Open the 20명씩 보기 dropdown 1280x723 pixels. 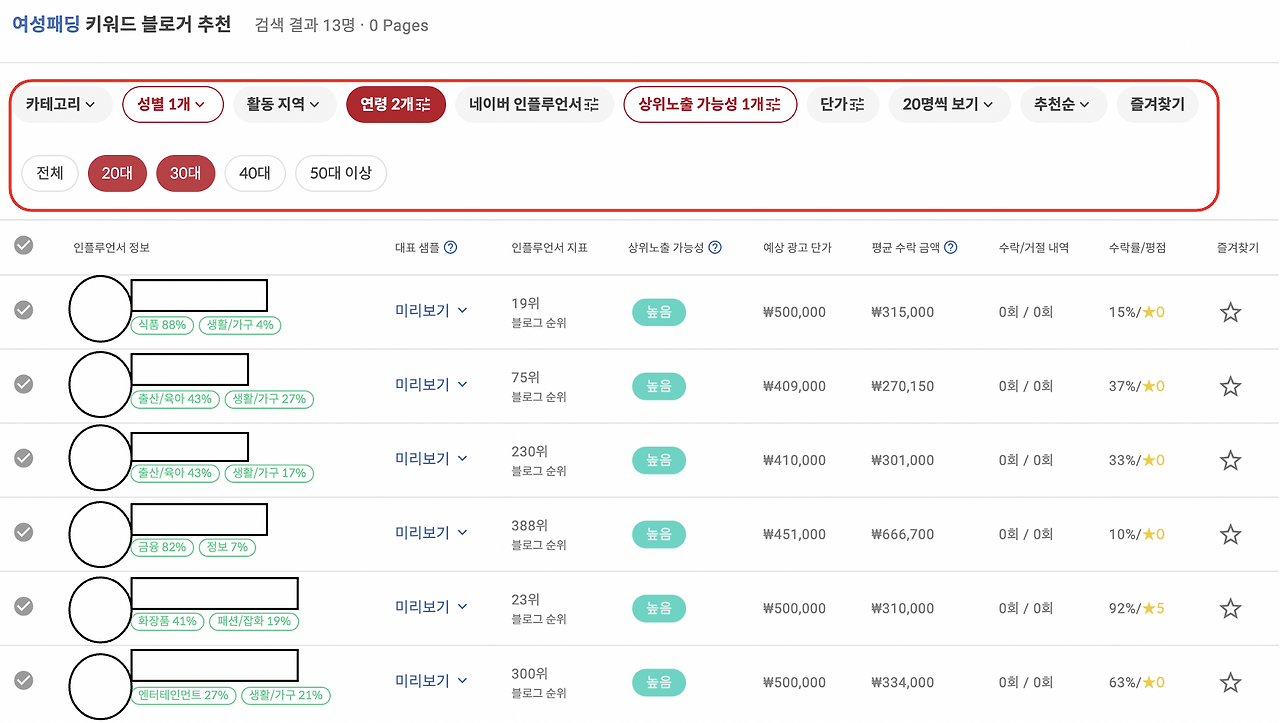(949, 104)
